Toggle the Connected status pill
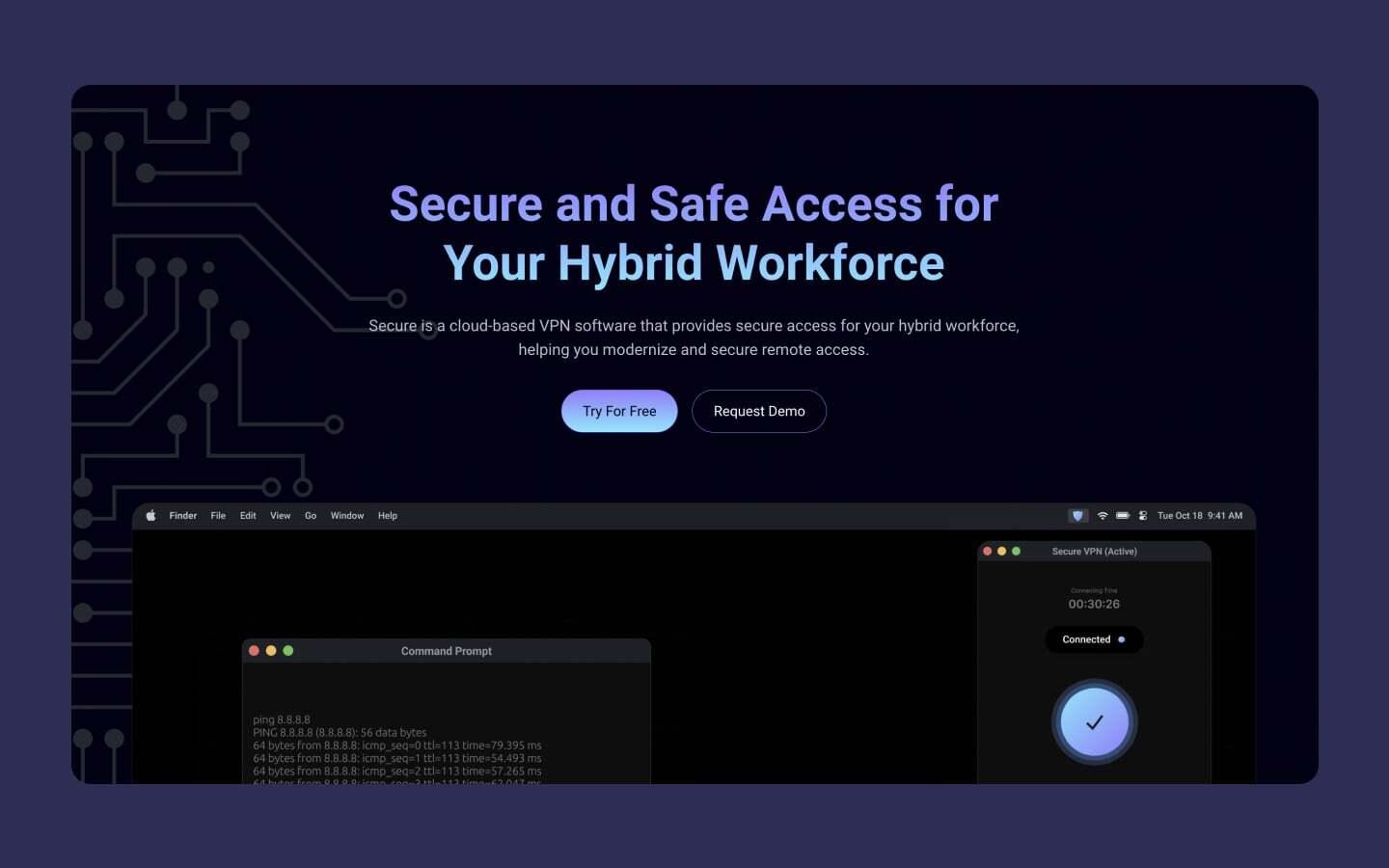The height and width of the screenshot is (868, 1389). point(1094,639)
